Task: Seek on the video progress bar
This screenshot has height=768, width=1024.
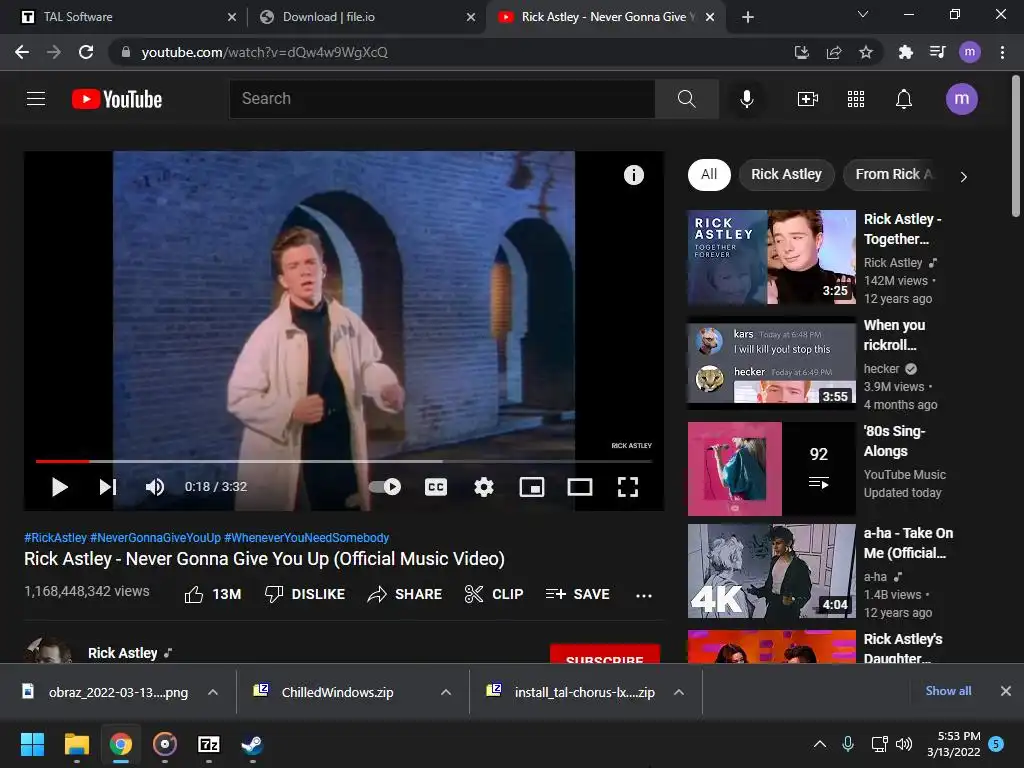Action: [x=344, y=461]
